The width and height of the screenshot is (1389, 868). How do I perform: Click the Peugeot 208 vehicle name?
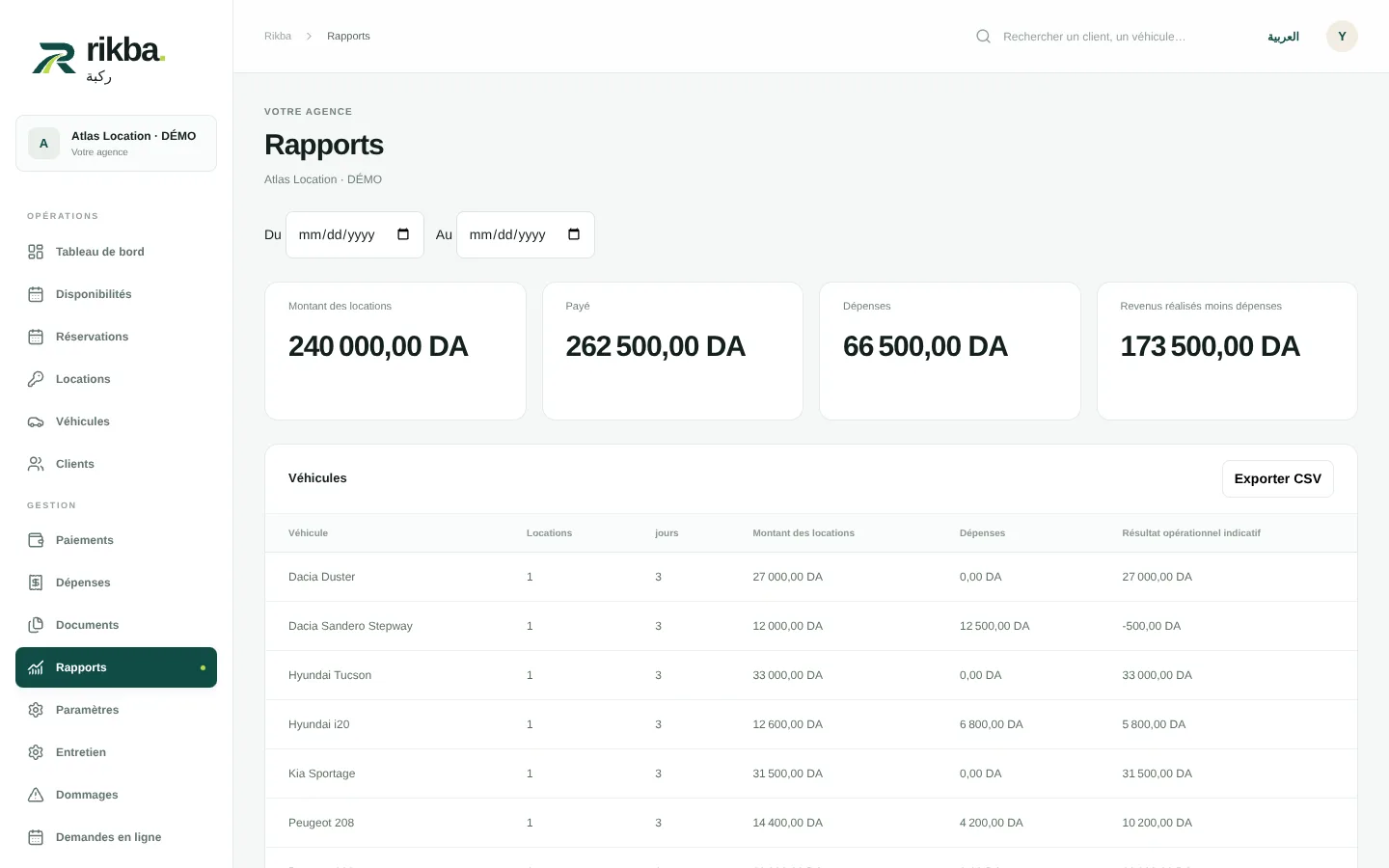point(321,823)
